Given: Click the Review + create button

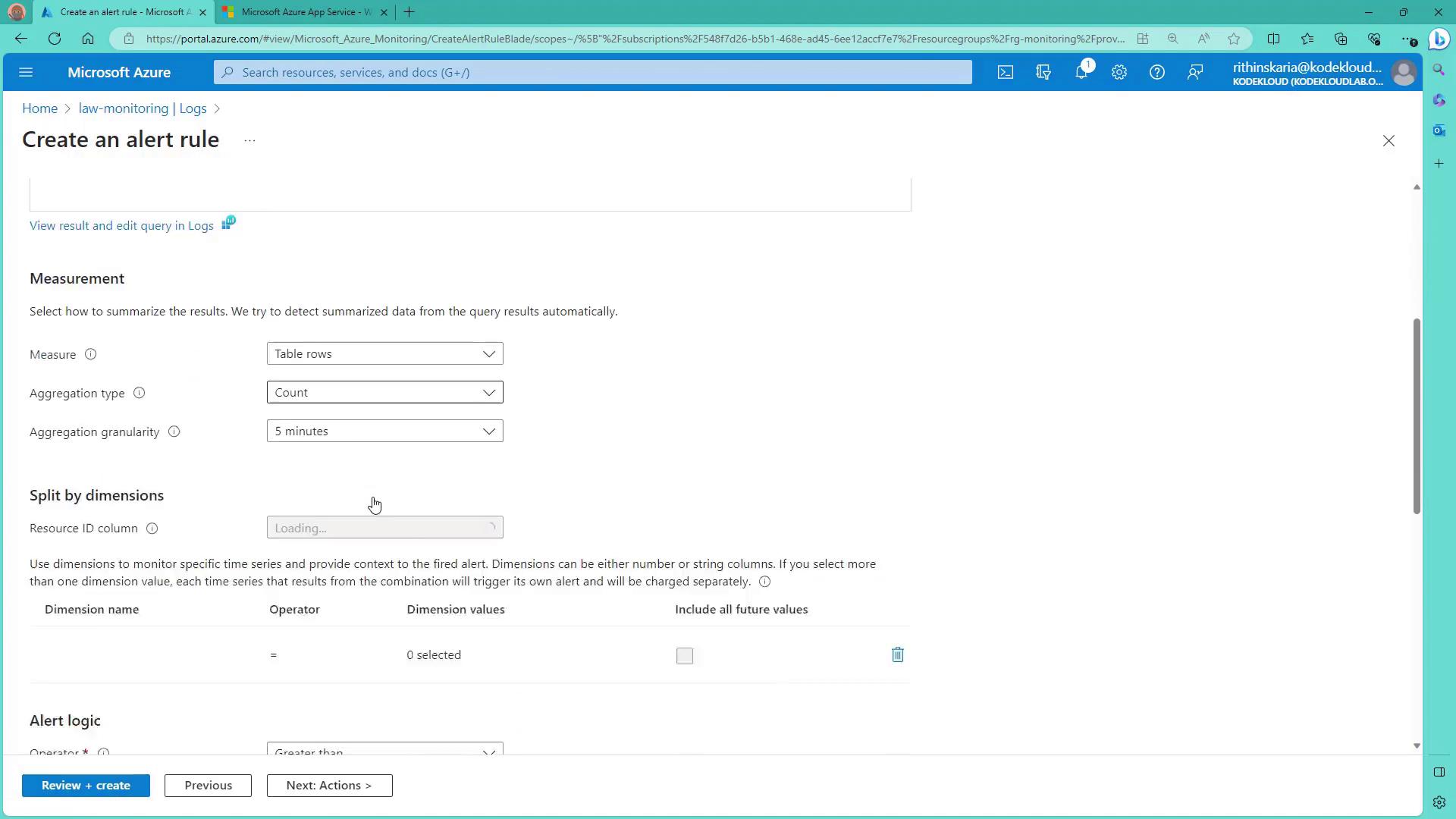Looking at the screenshot, I should (86, 786).
